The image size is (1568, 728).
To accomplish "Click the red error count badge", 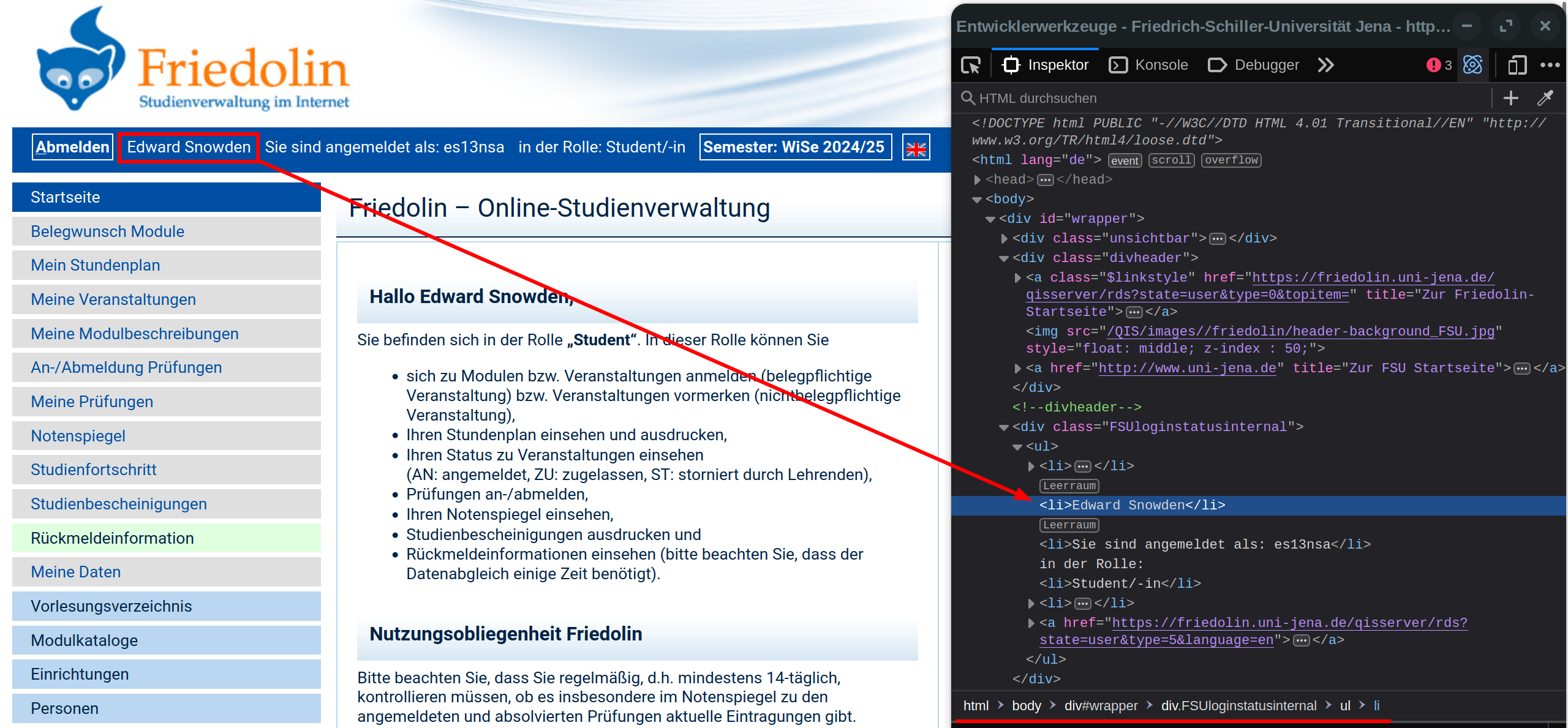I will 1439,65.
